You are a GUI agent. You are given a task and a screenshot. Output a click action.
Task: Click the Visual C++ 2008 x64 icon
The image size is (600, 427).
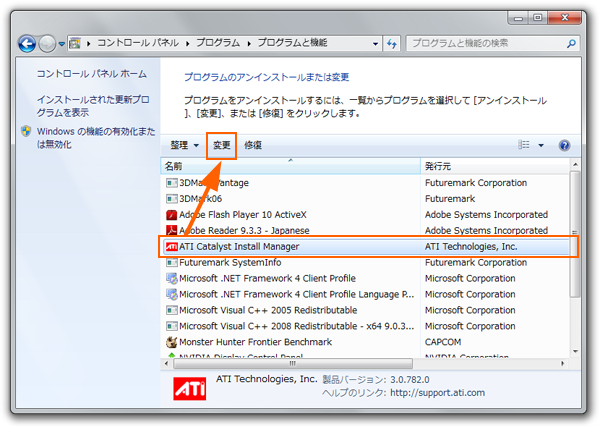(171, 326)
